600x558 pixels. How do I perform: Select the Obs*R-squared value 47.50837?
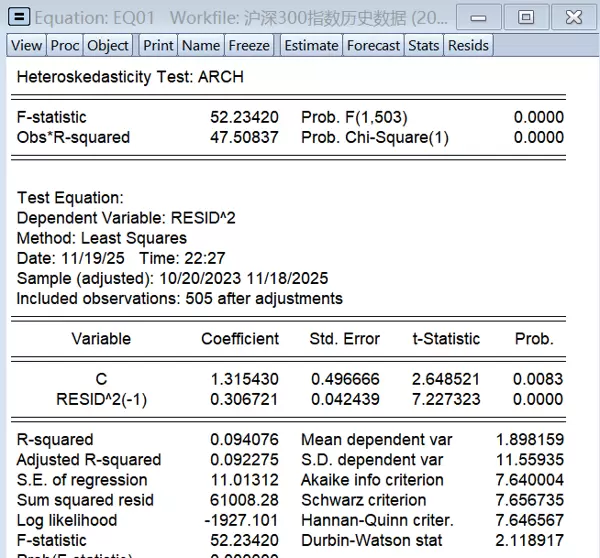(244, 137)
